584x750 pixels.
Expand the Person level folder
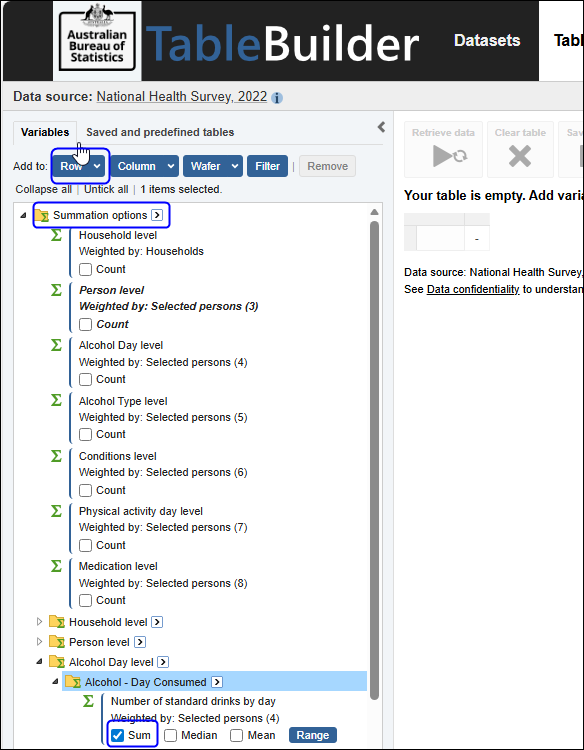pos(40,642)
